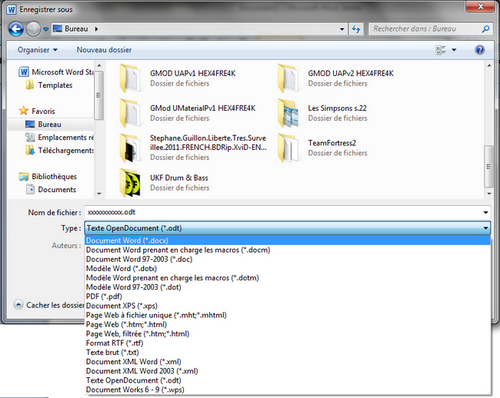Image resolution: width=500 pixels, height=398 pixels.
Task: Choose Document Word prenant en charge macros (*.docm)
Action: pos(287,250)
